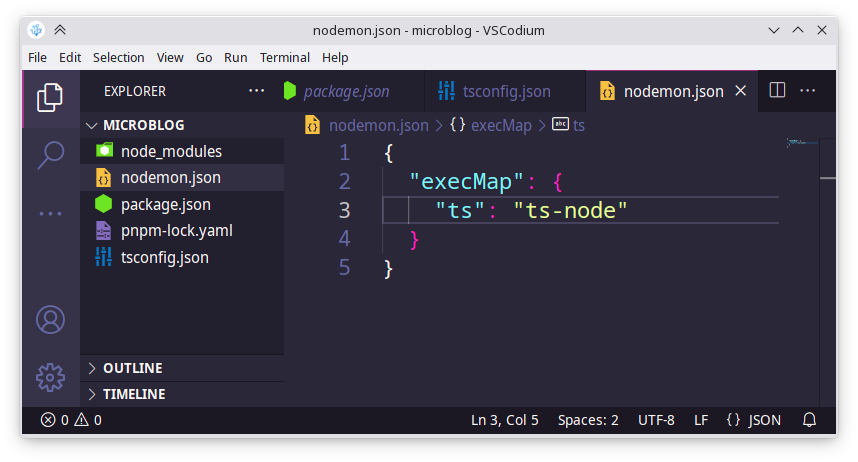Switch to the tsconfig.json editor tab
Viewport: 858px width, 462px height.
tap(506, 91)
